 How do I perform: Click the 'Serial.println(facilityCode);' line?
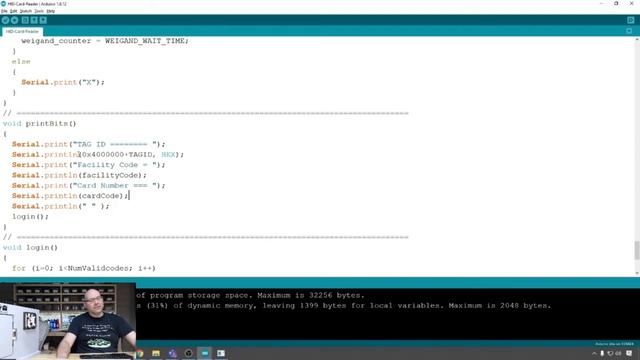(79, 175)
